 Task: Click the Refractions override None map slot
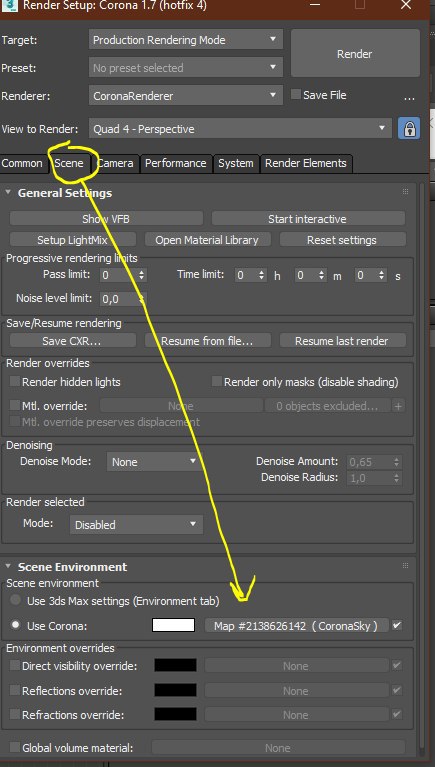point(297,715)
